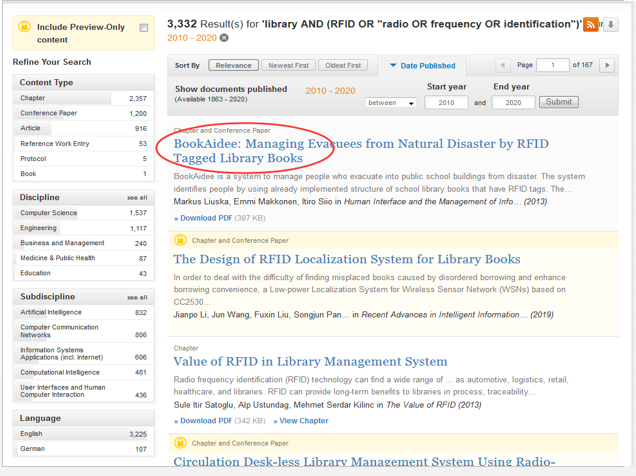Filter by Artificial Intelligence subdiscipline
The image size is (636, 476).
click(84, 312)
